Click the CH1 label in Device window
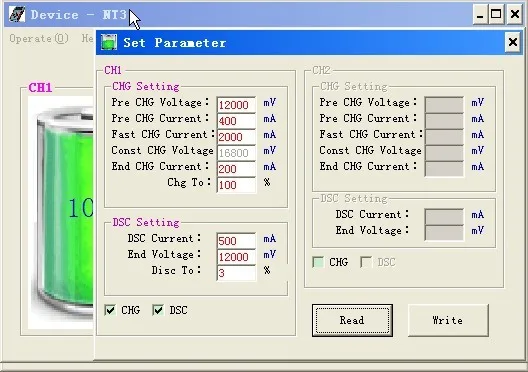The height and width of the screenshot is (372, 528). pos(40,88)
